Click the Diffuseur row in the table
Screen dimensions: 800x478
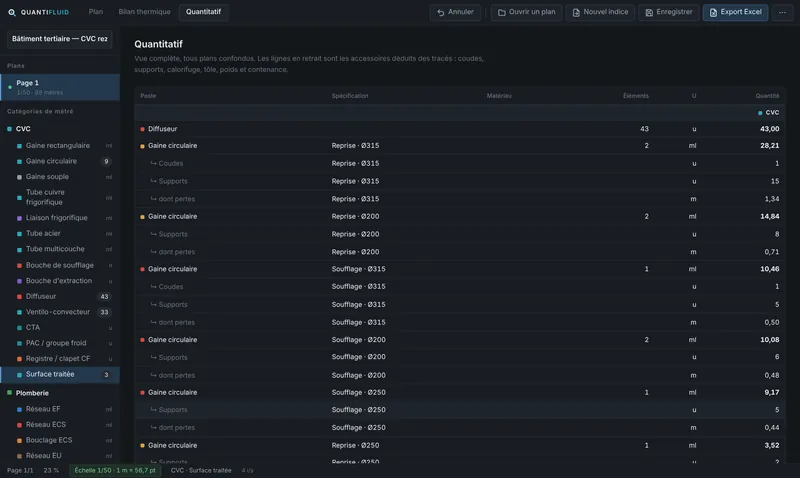[460, 129]
